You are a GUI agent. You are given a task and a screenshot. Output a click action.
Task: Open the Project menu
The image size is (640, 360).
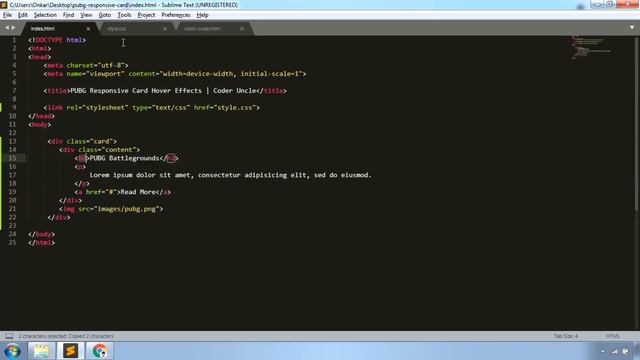146,15
